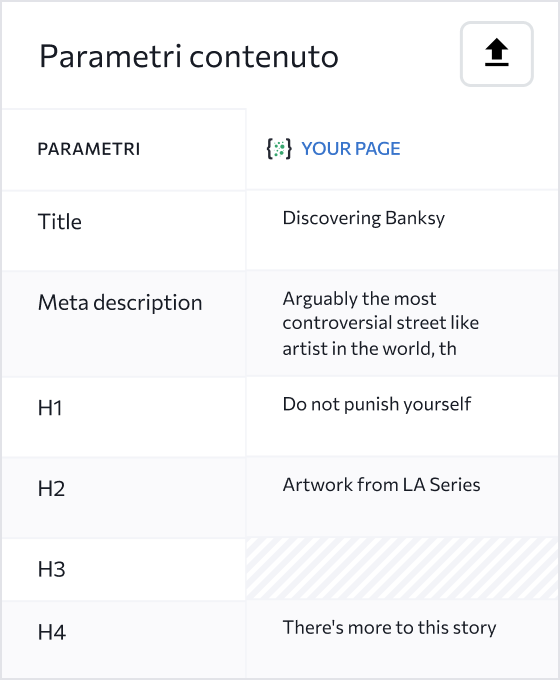Select the Discovering Banksy title text
560x680 pixels.
pyautogui.click(x=364, y=218)
